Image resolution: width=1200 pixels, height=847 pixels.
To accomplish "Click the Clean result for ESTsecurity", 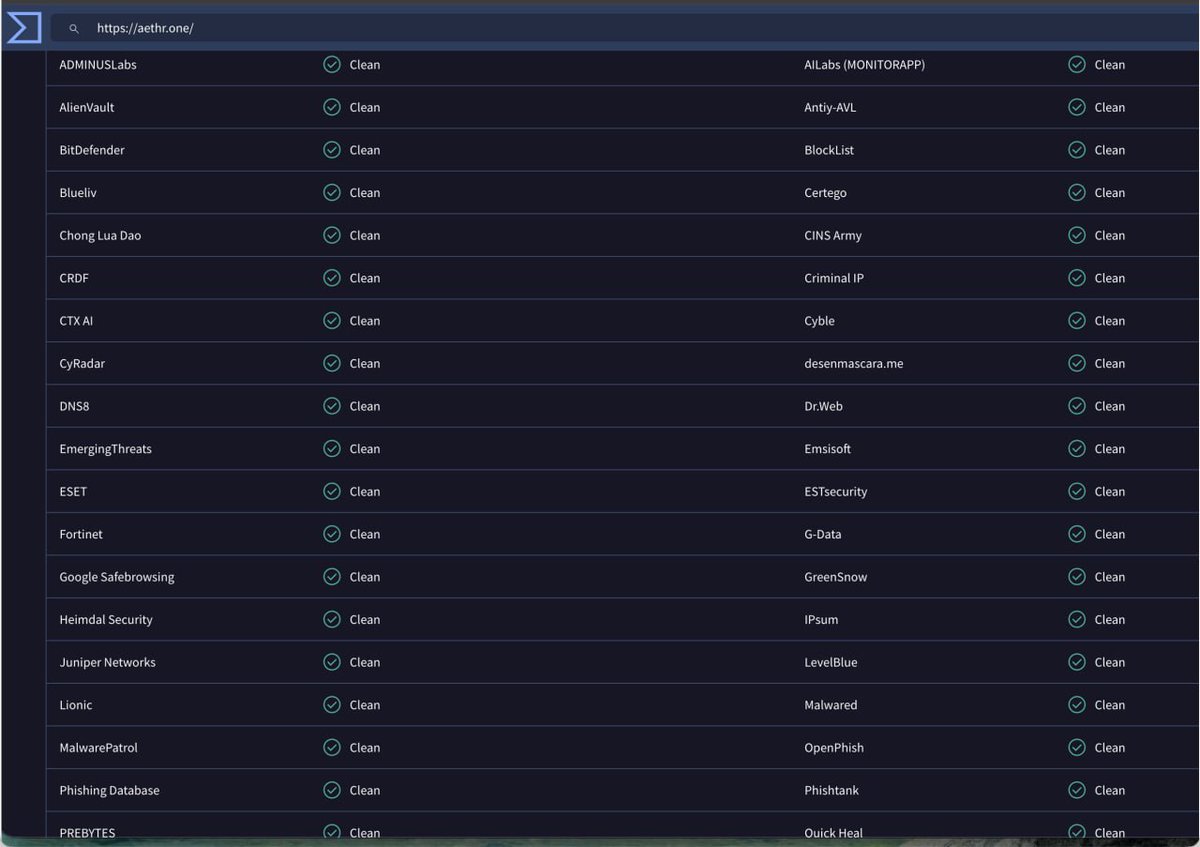I will pyautogui.click(x=1110, y=492).
